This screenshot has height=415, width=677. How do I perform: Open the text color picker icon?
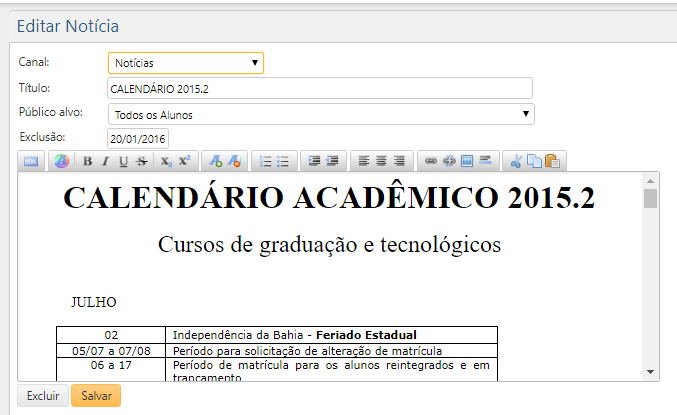click(62, 161)
